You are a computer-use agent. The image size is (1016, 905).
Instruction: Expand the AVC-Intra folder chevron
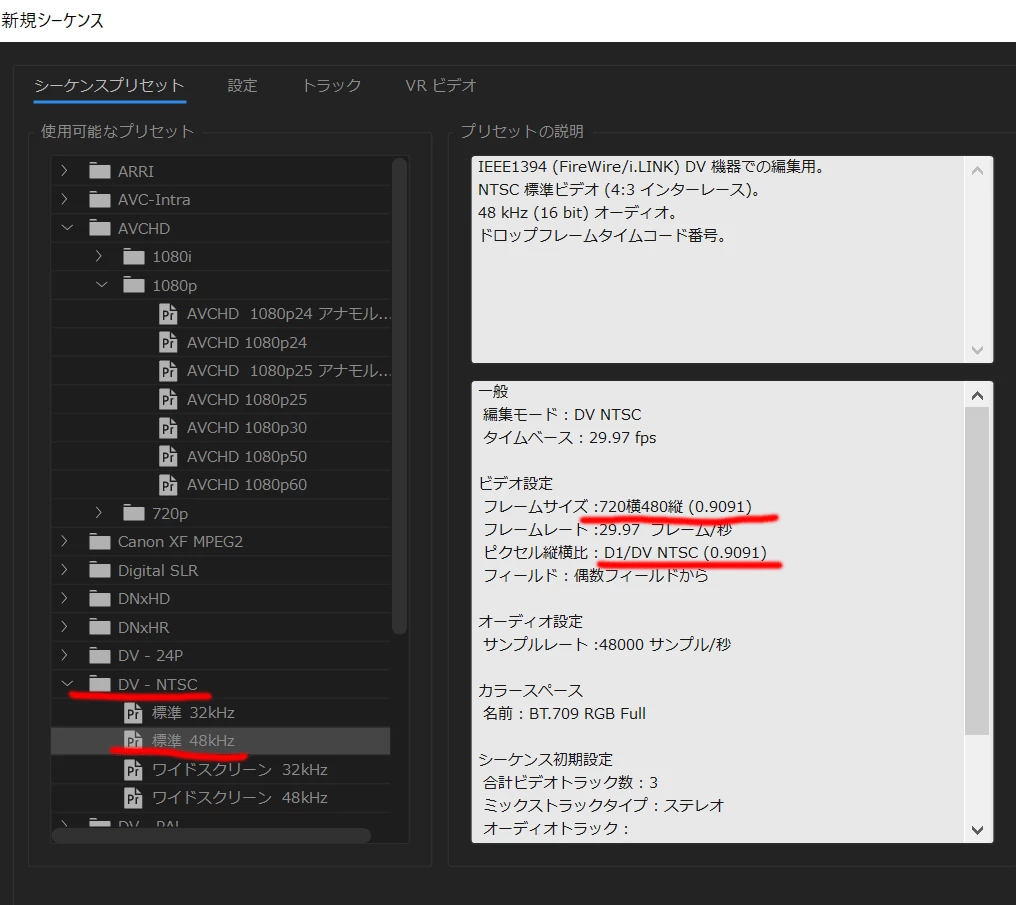tap(64, 200)
